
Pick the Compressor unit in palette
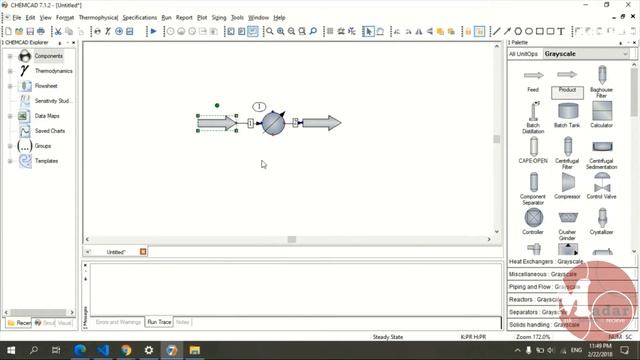[x=567, y=186]
